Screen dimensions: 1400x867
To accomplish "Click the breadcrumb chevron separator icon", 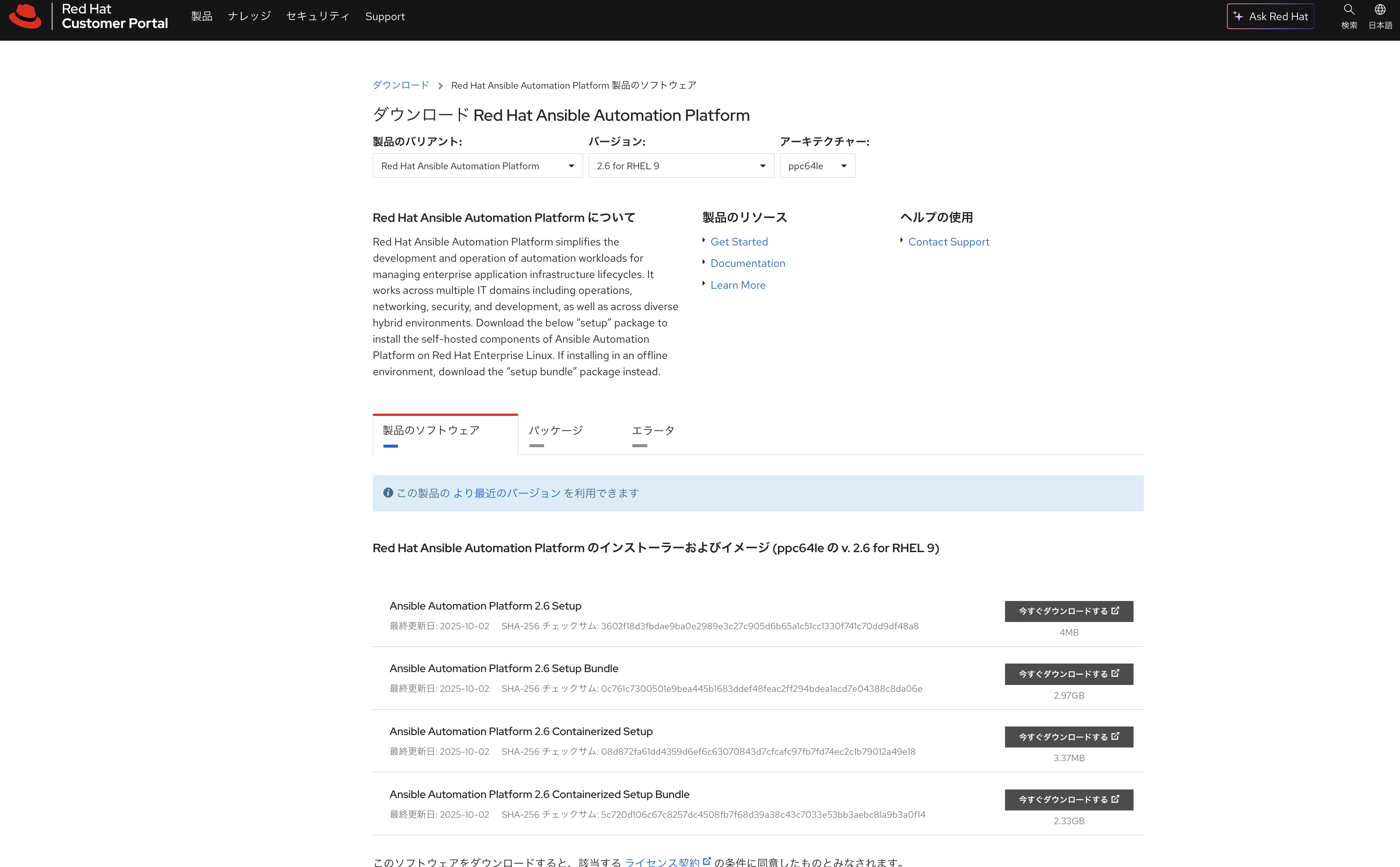I will tap(440, 86).
